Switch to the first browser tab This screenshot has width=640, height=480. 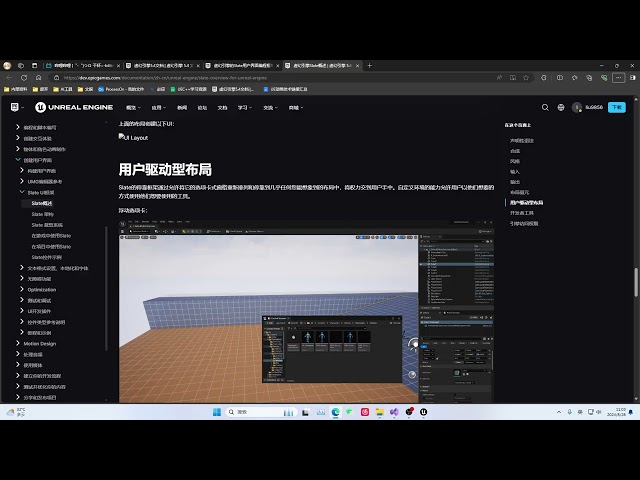pyautogui.click(x=83, y=65)
